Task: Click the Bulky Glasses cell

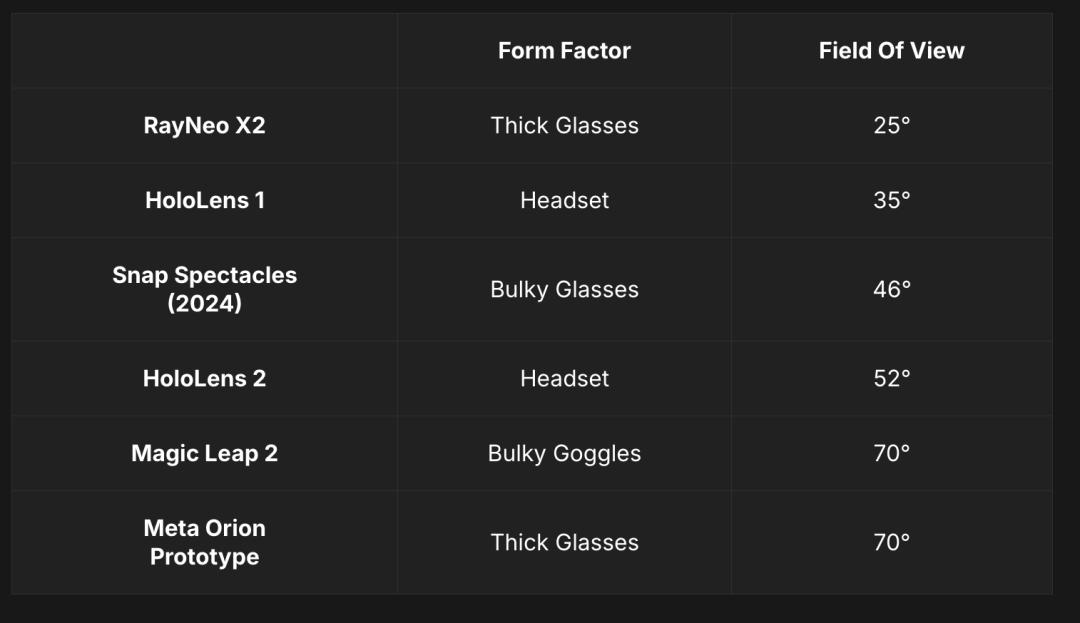Action: pyautogui.click(x=564, y=289)
